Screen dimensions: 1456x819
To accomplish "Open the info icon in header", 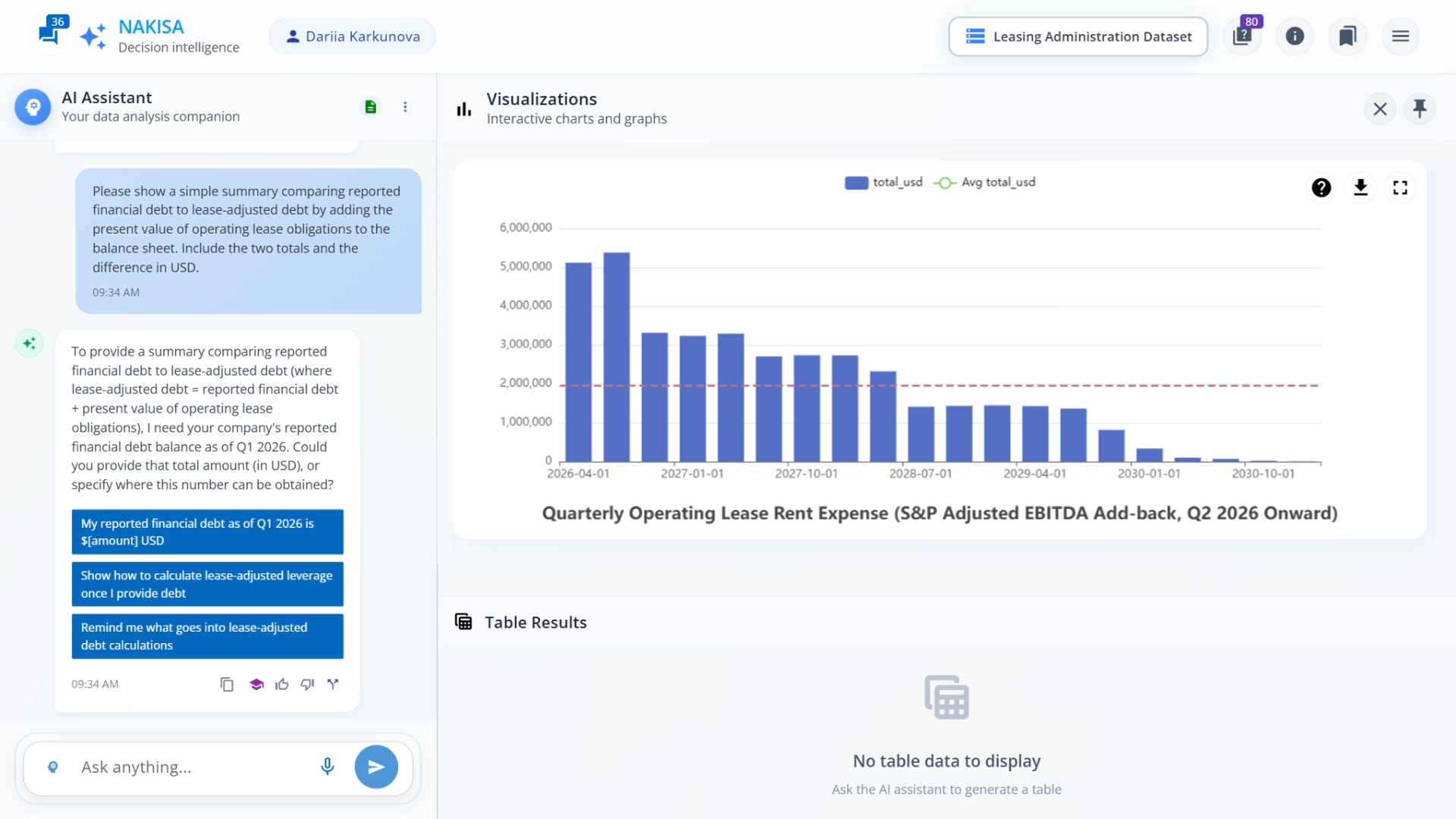I will [1294, 36].
